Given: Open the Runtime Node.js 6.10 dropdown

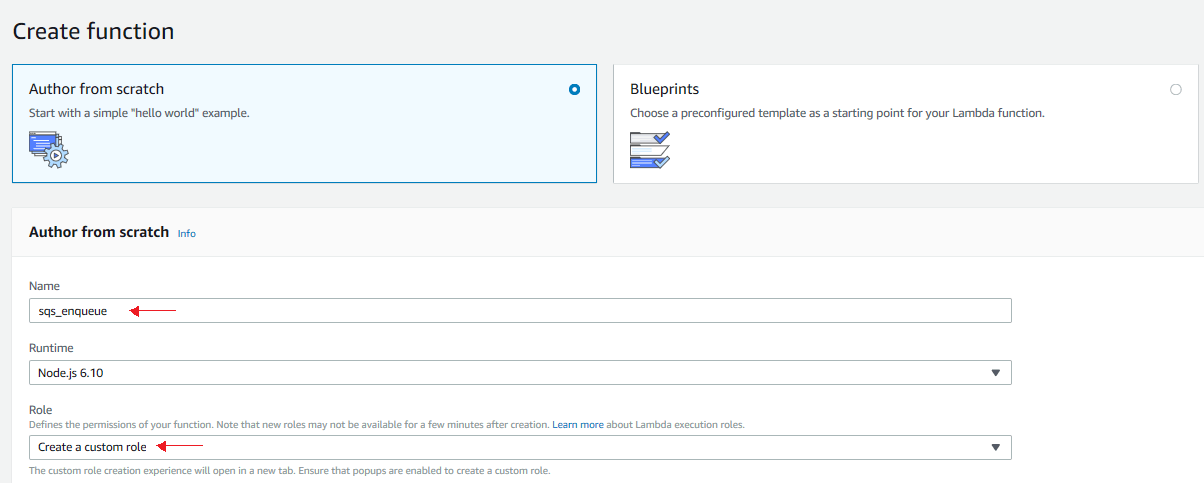Looking at the screenshot, I should 520,372.
